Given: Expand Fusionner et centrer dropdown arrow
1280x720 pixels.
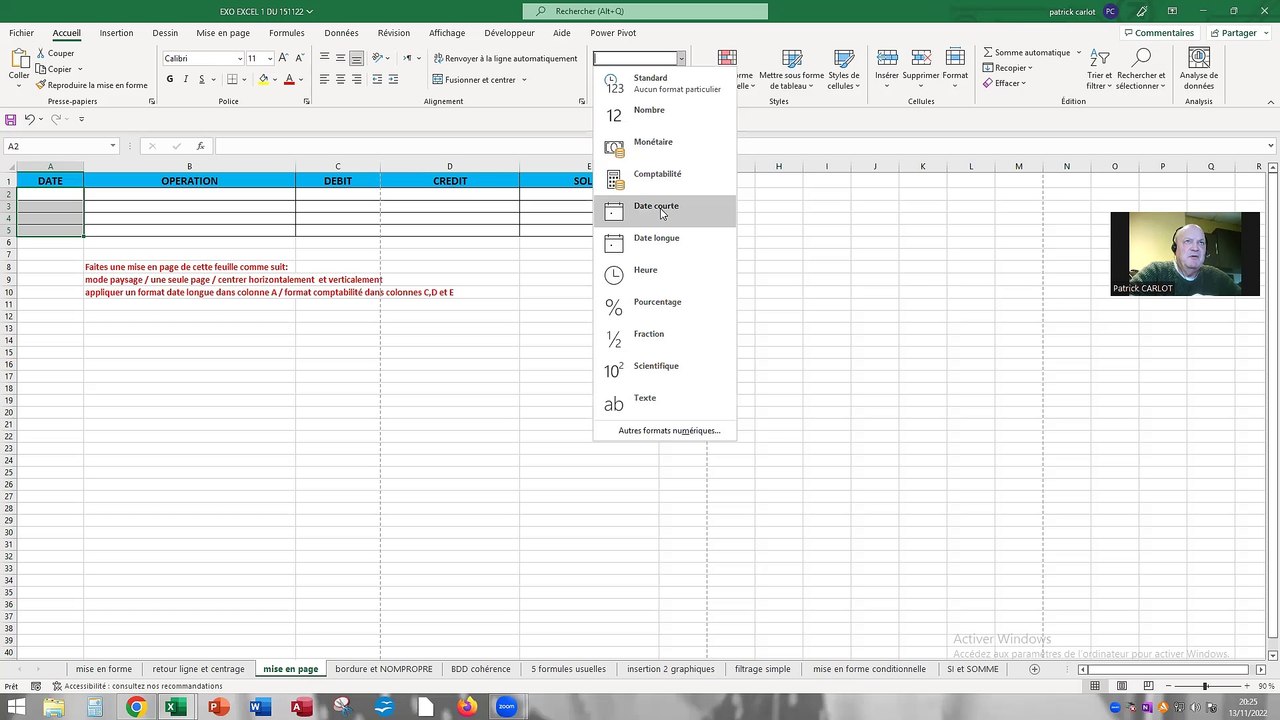Looking at the screenshot, I should [524, 79].
